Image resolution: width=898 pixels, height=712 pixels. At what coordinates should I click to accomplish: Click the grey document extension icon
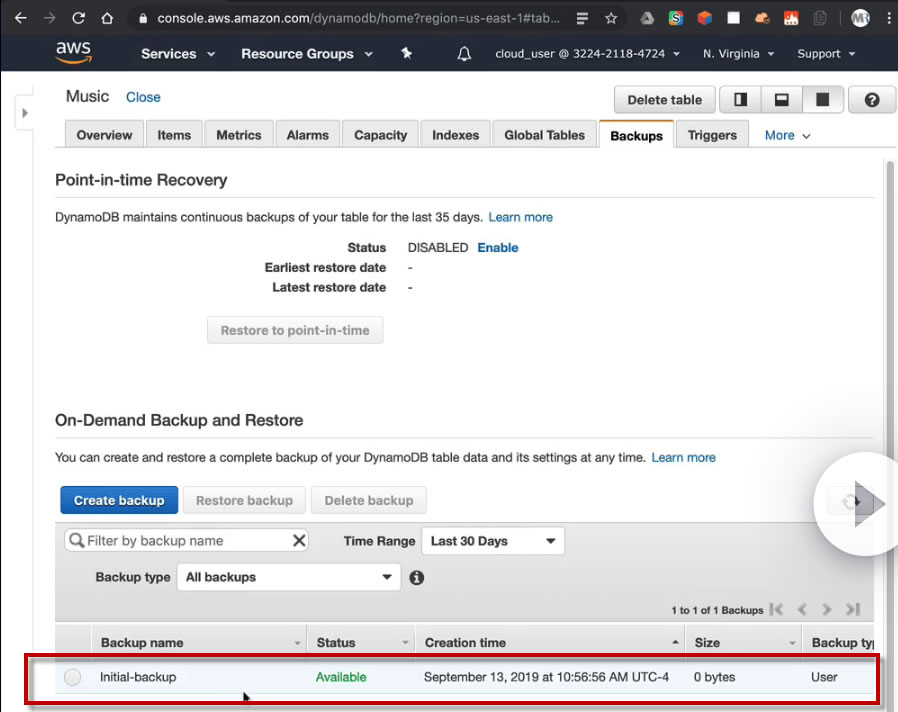click(820, 18)
